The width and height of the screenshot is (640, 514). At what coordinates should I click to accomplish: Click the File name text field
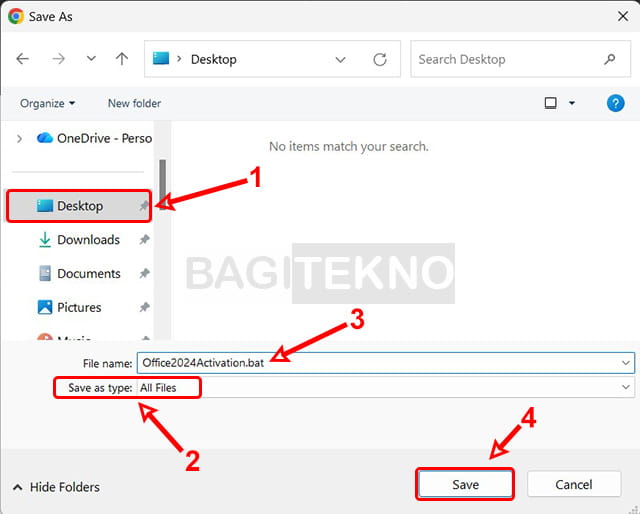386,363
